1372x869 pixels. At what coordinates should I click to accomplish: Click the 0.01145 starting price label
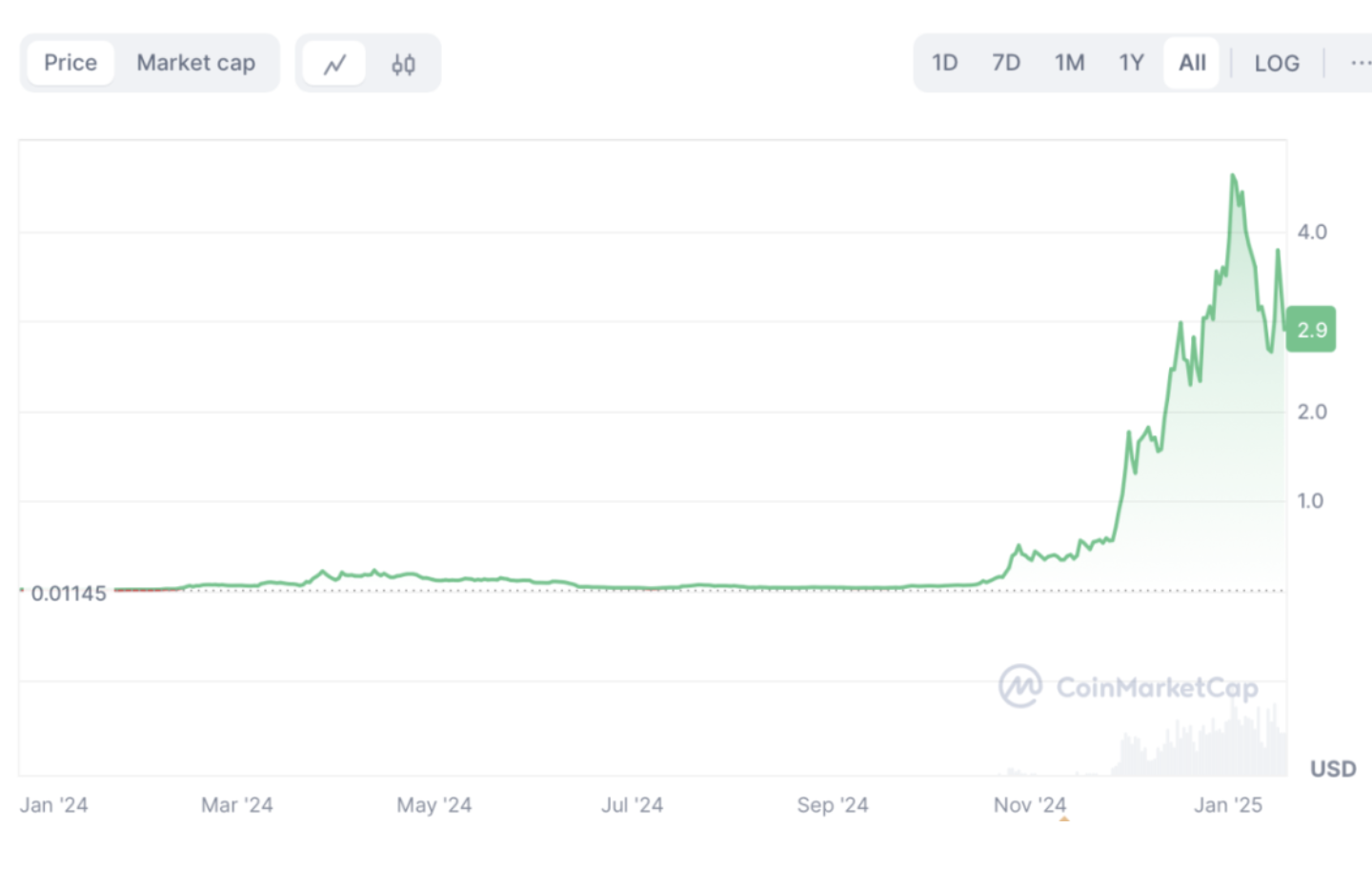tap(69, 594)
